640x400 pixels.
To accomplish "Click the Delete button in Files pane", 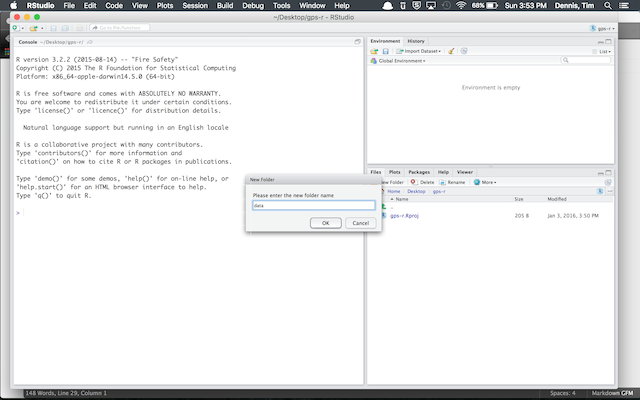I will (x=422, y=182).
